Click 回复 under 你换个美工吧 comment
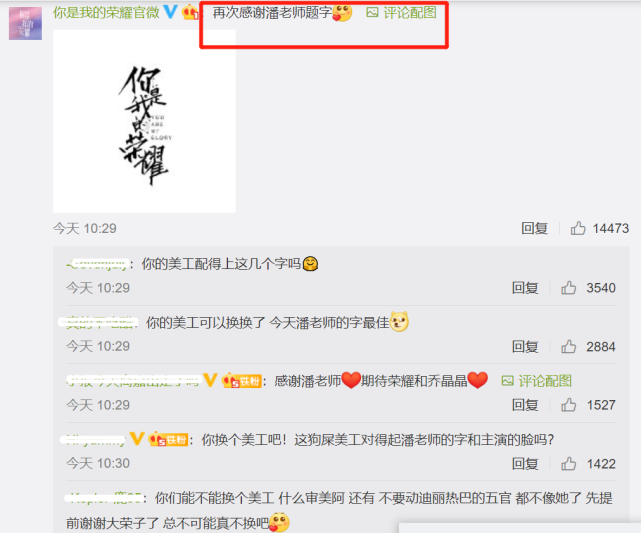 click(525, 464)
